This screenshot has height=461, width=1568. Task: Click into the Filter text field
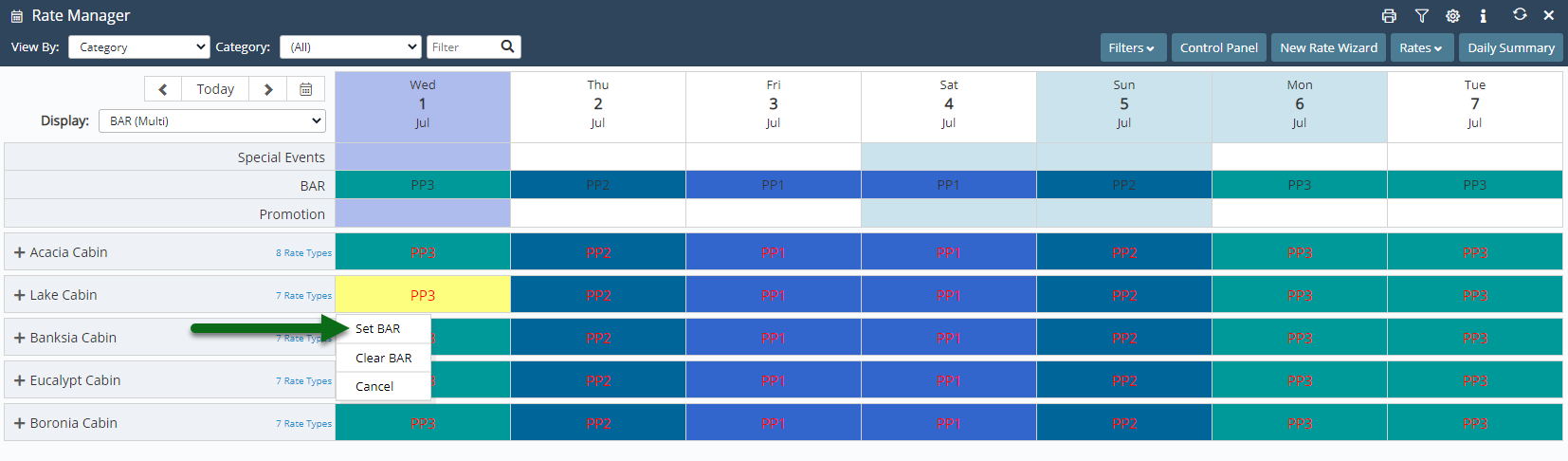coord(462,46)
